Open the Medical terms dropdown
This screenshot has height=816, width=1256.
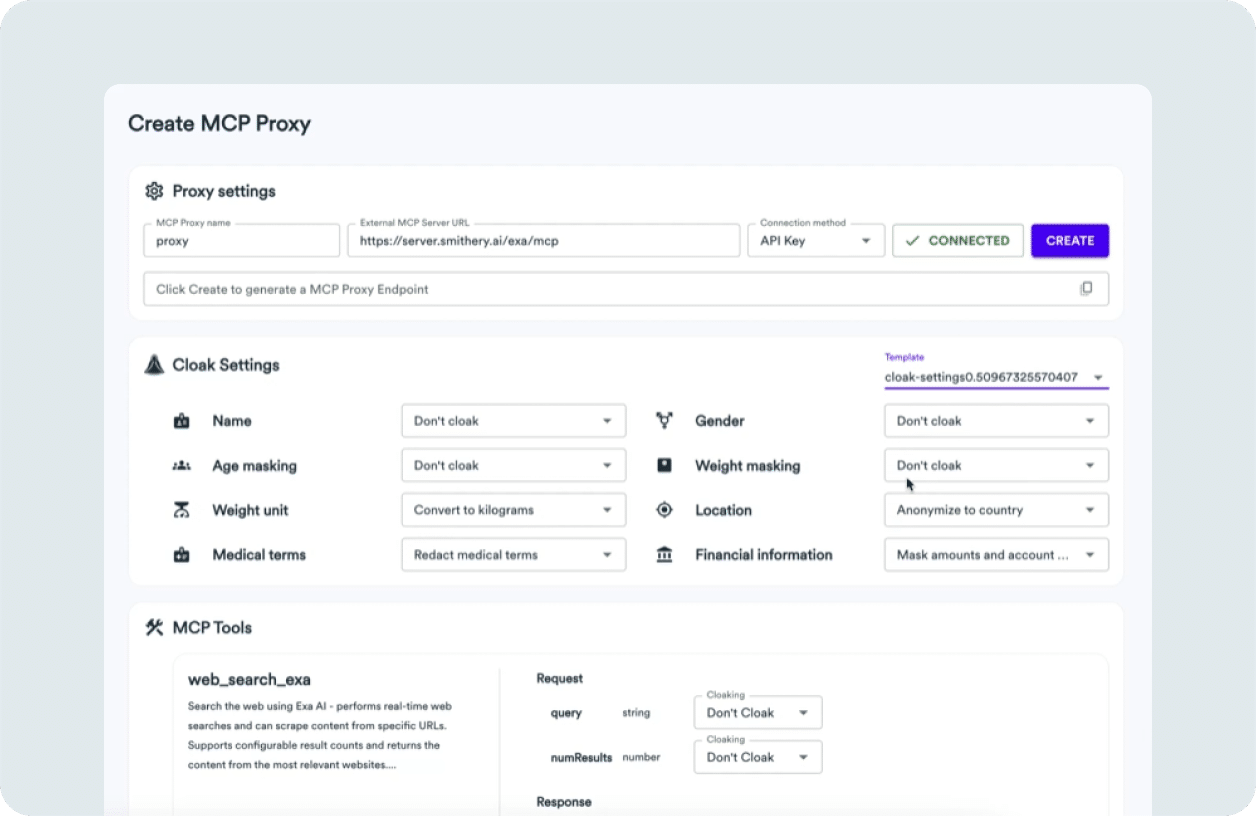(513, 555)
